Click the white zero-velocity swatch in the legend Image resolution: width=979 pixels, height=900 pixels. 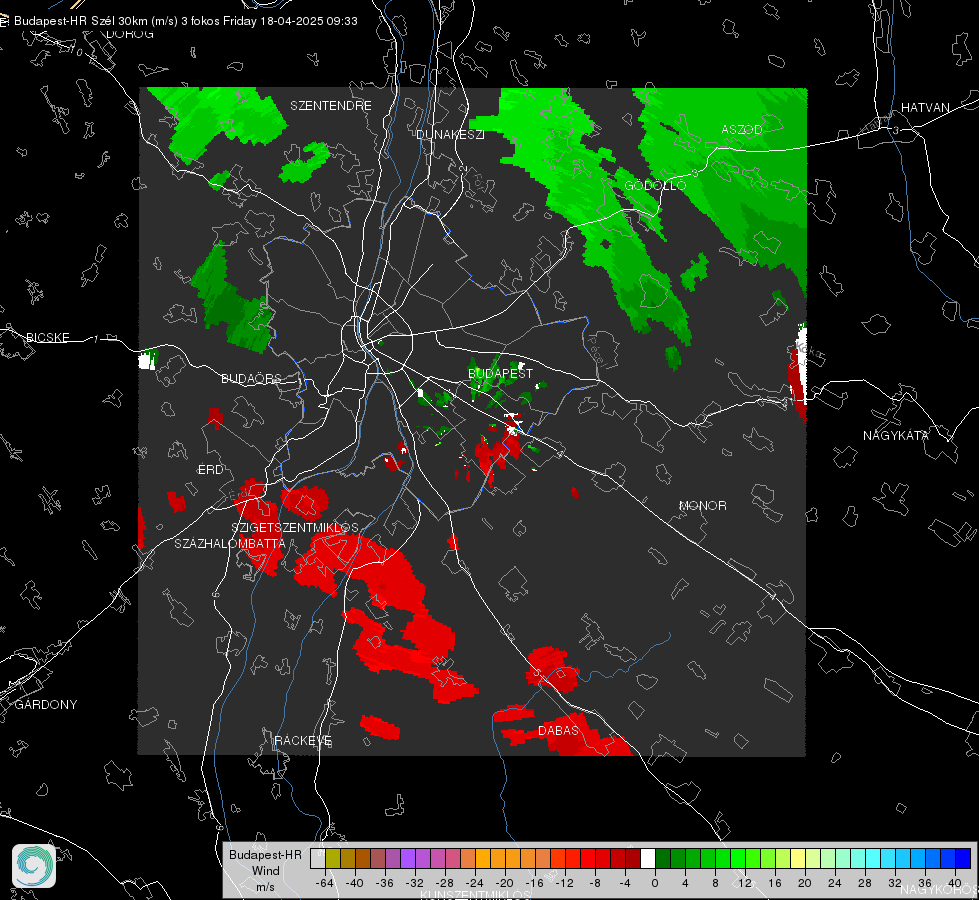point(648,859)
